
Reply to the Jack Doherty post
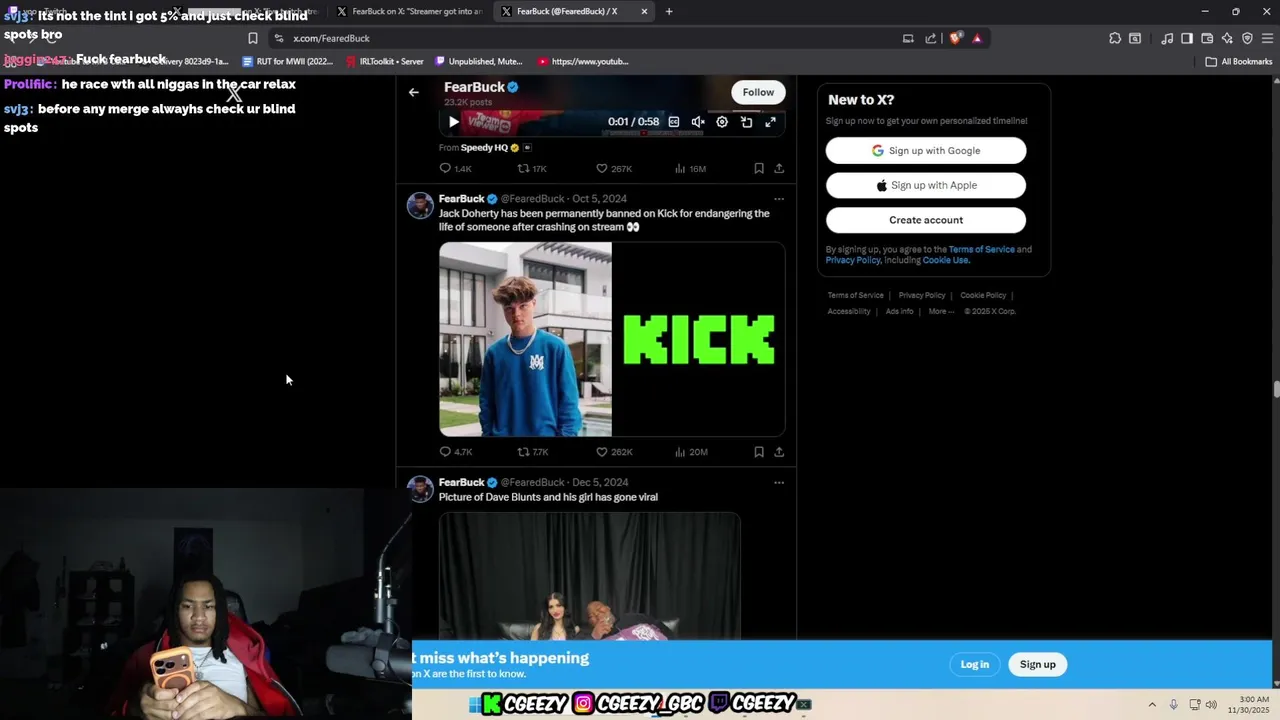[x=456, y=452]
